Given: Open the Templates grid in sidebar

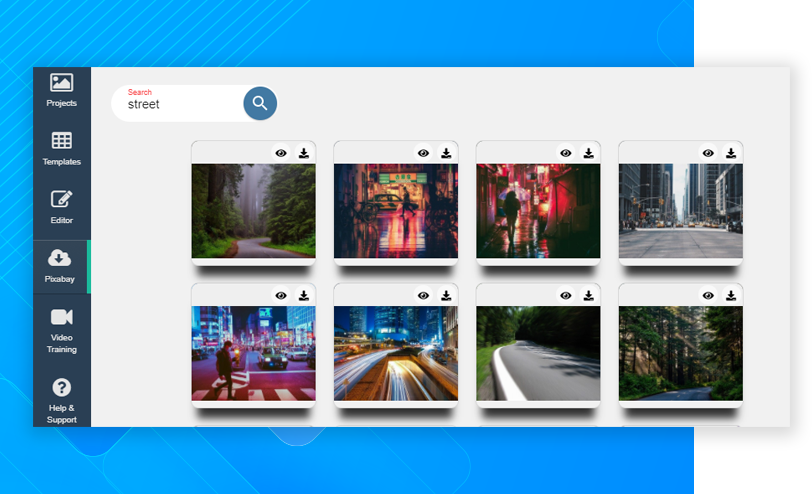Looking at the screenshot, I should [x=62, y=149].
